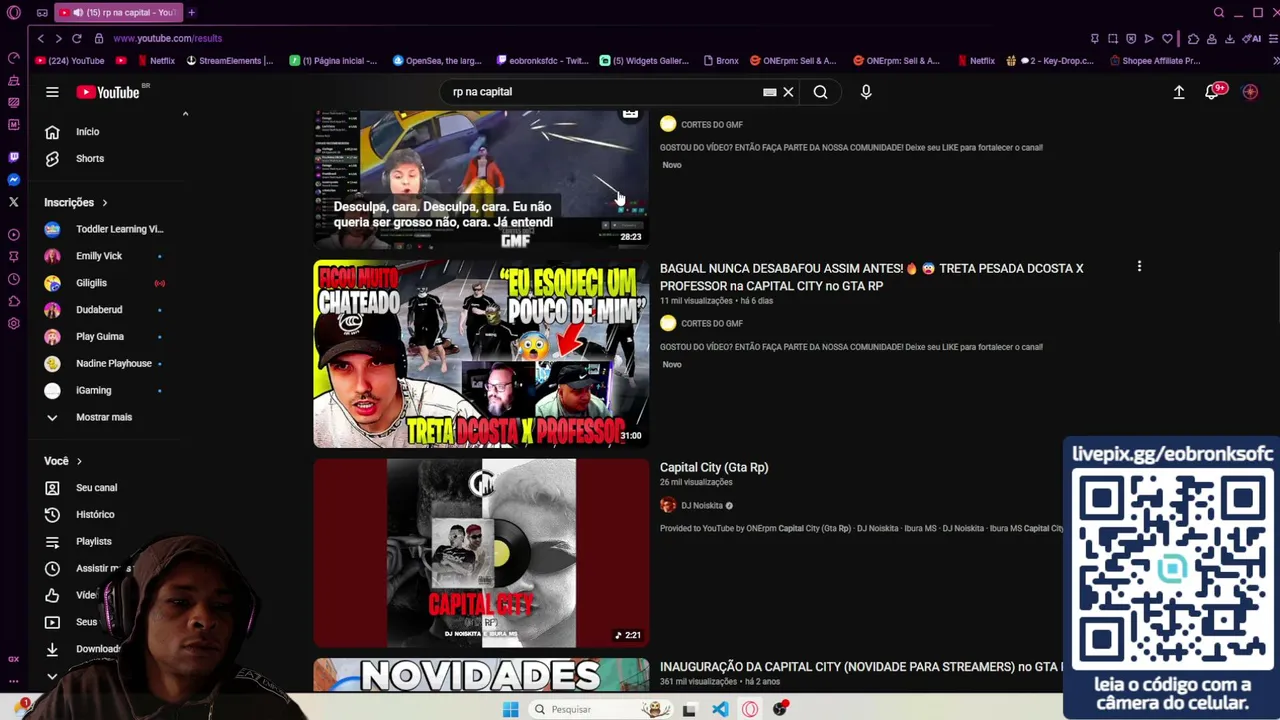Open CORTES DO GMF channel under BAGUAL video
Image resolution: width=1280 pixels, height=720 pixels.
[712, 324]
